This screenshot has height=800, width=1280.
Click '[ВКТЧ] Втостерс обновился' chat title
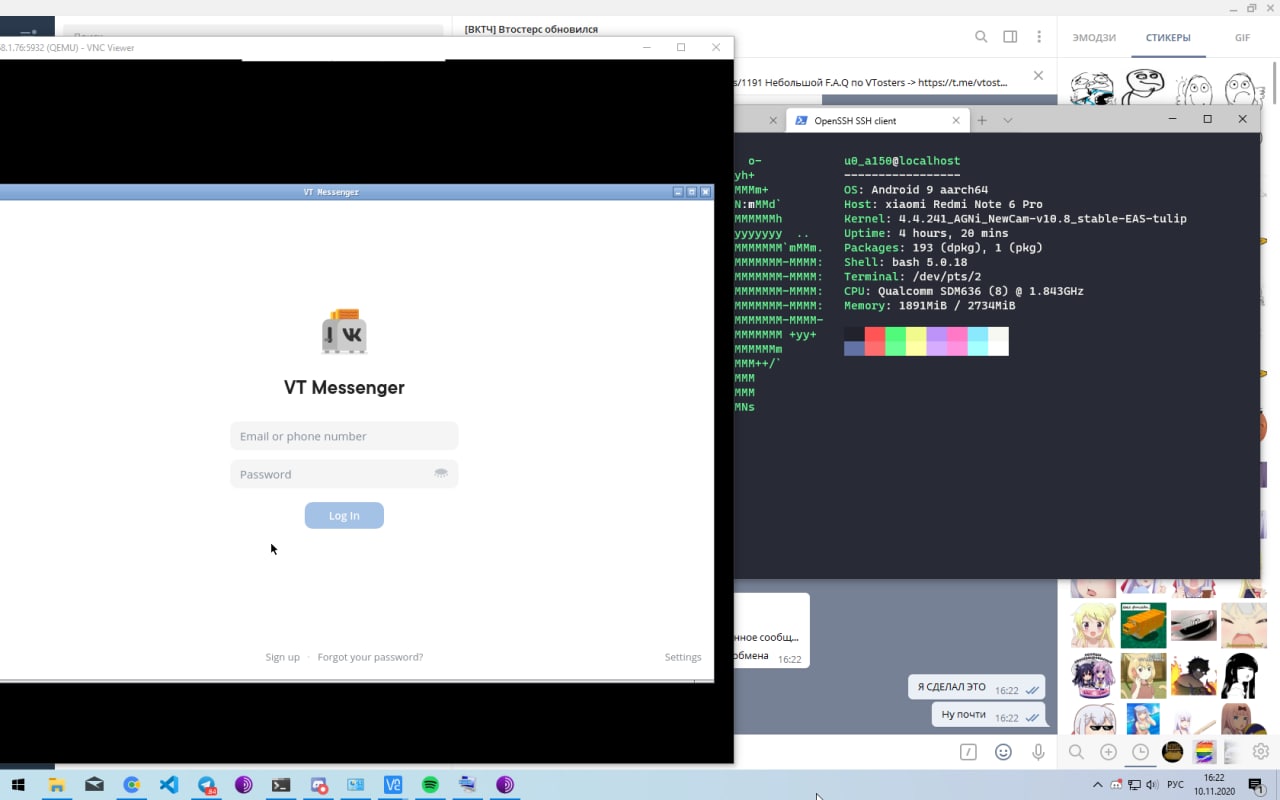point(531,29)
